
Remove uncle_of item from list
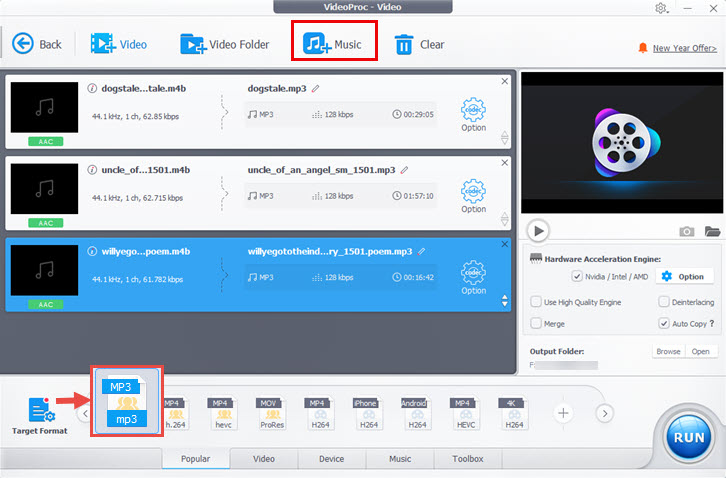[x=505, y=163]
